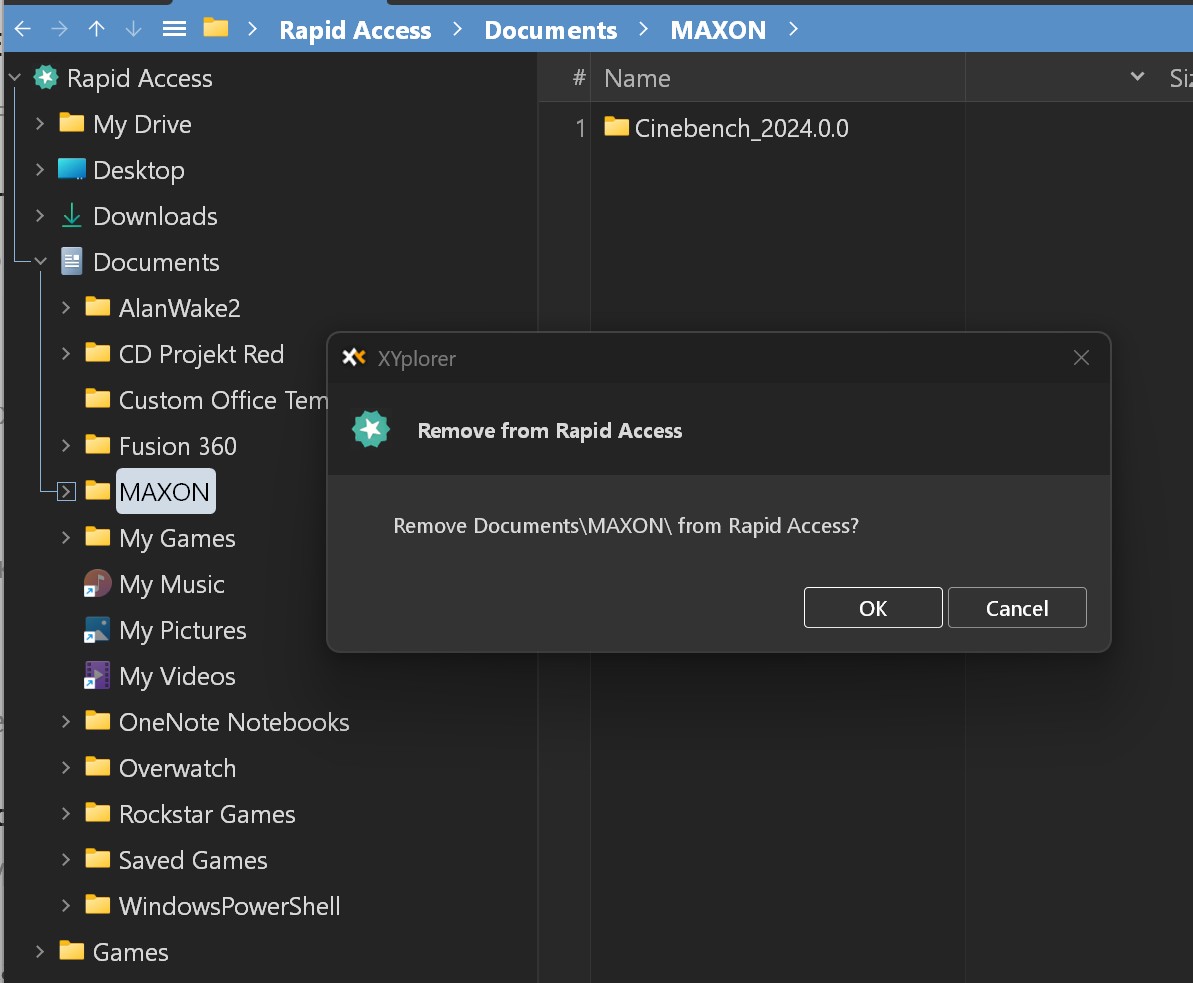Click the My Music folder icon
1193x983 pixels.
97,584
